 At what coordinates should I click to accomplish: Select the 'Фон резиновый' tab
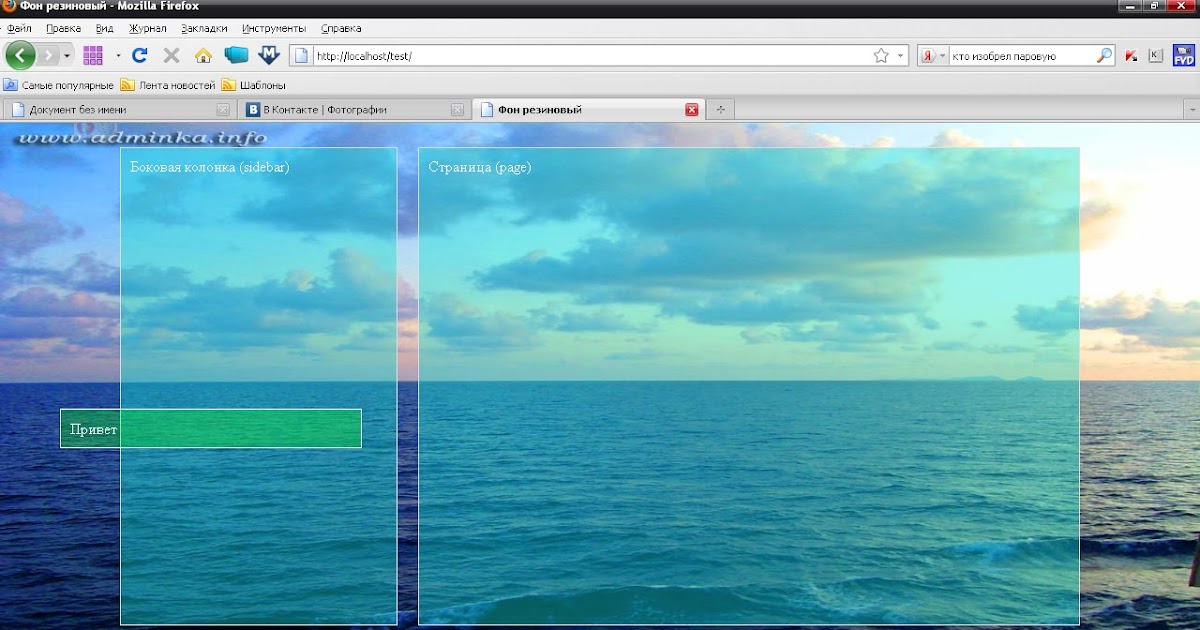click(588, 109)
